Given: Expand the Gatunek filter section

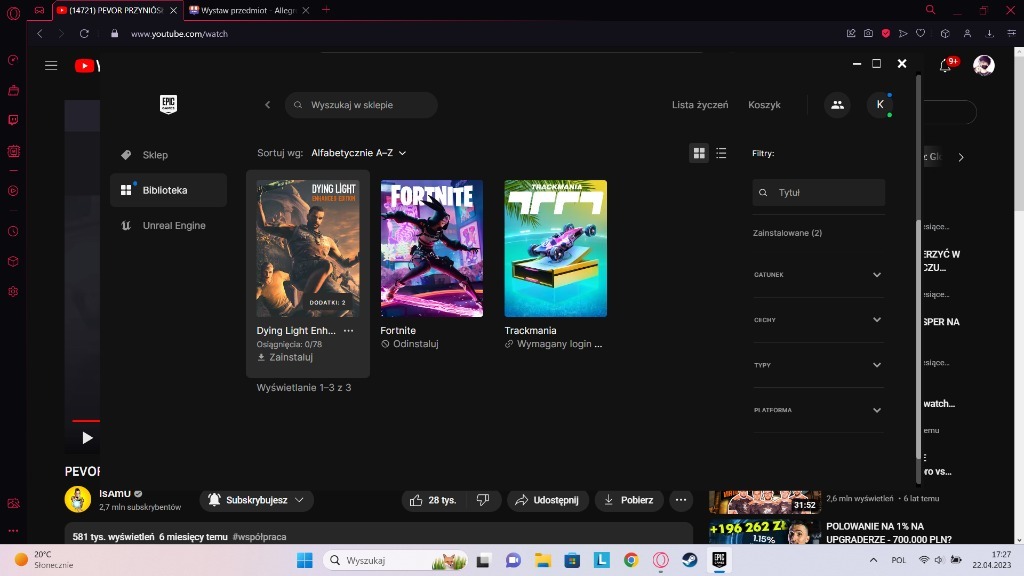Looking at the screenshot, I should pos(818,274).
